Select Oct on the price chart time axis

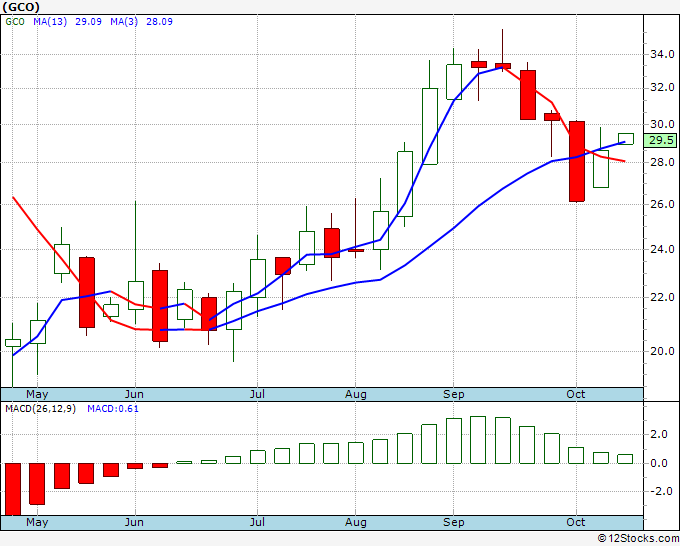tap(575, 394)
